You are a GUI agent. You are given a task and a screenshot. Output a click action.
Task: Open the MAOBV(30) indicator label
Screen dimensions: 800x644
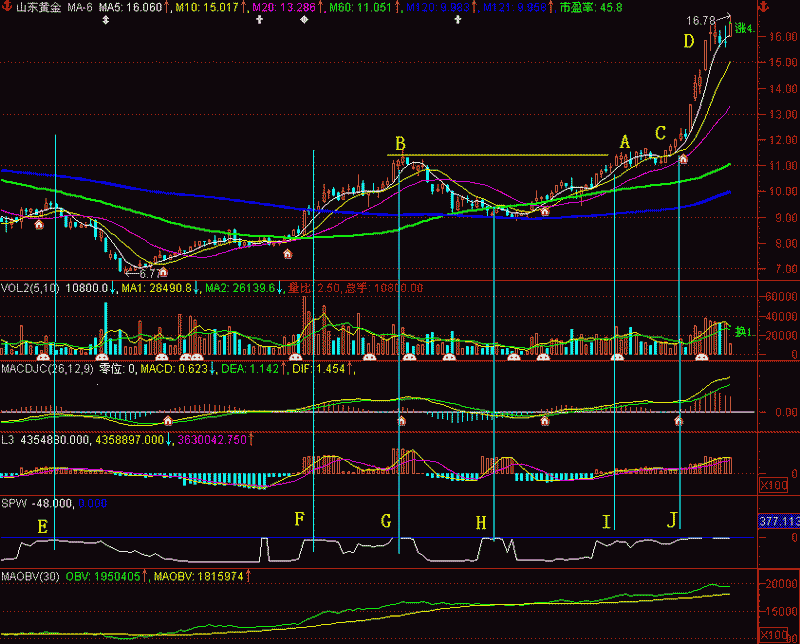click(x=30, y=577)
